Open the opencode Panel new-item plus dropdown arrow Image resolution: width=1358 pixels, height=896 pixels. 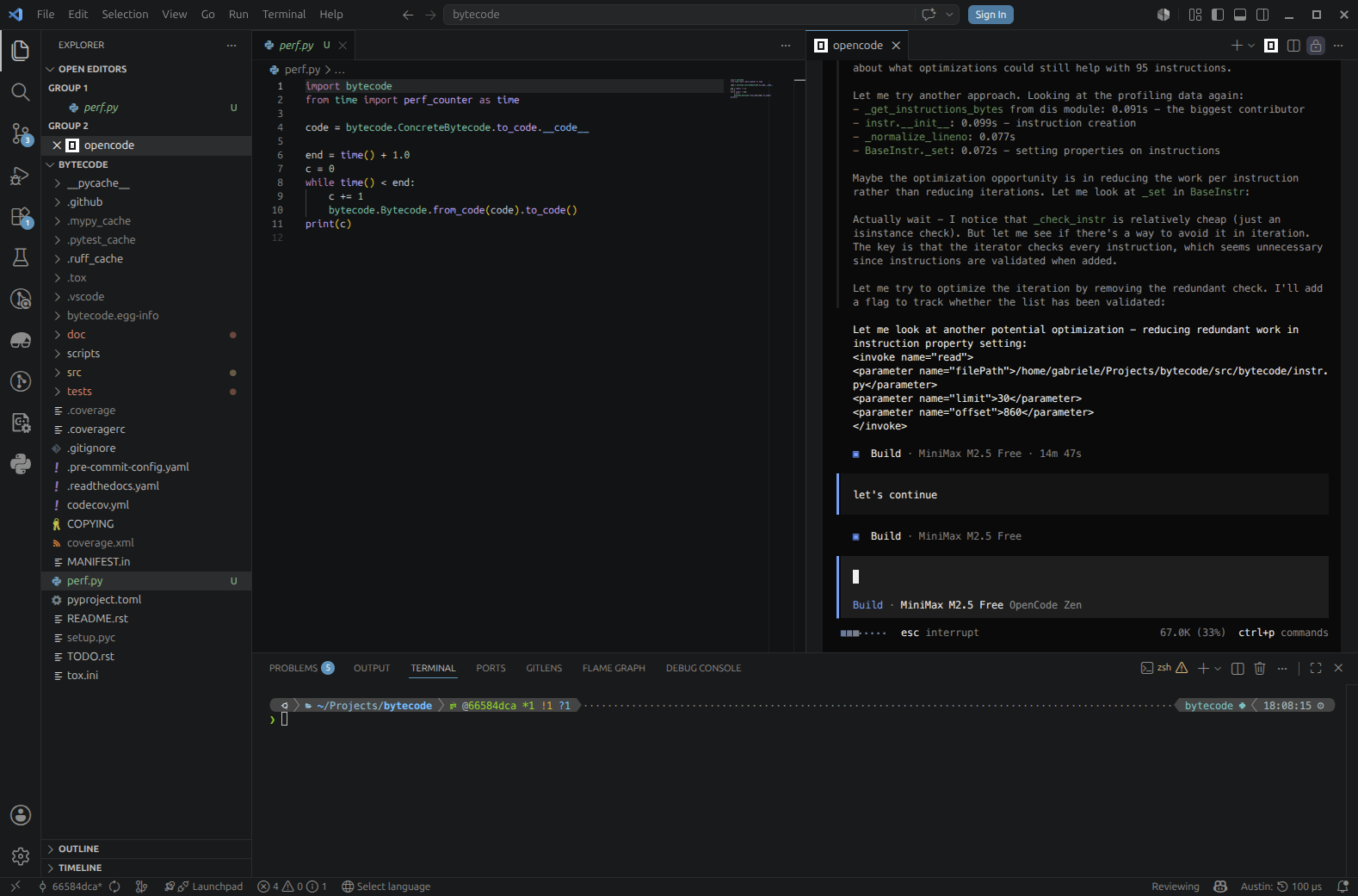[1251, 46]
